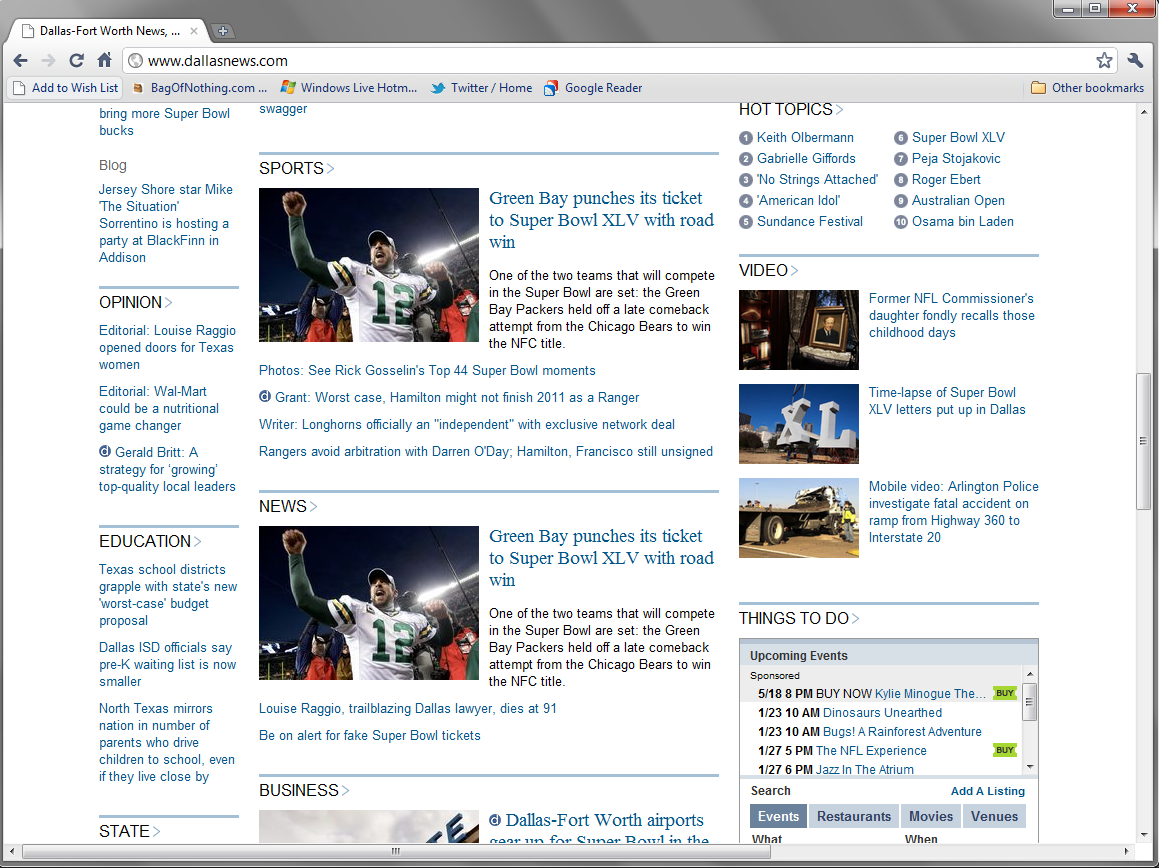The image size is (1159, 868).
Task: Select the Venues tab
Action: coord(994,816)
